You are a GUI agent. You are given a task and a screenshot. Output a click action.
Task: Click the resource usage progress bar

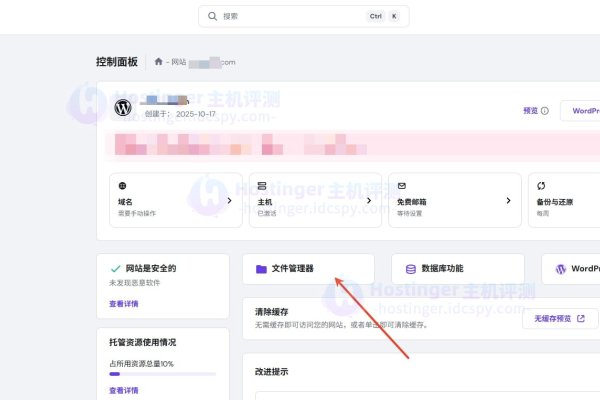pos(163,374)
